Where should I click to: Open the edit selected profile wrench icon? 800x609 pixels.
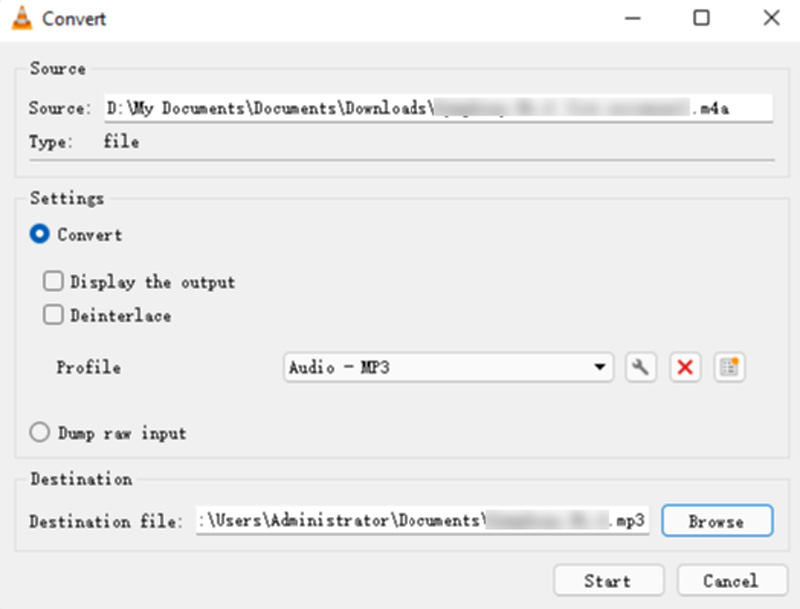click(640, 368)
